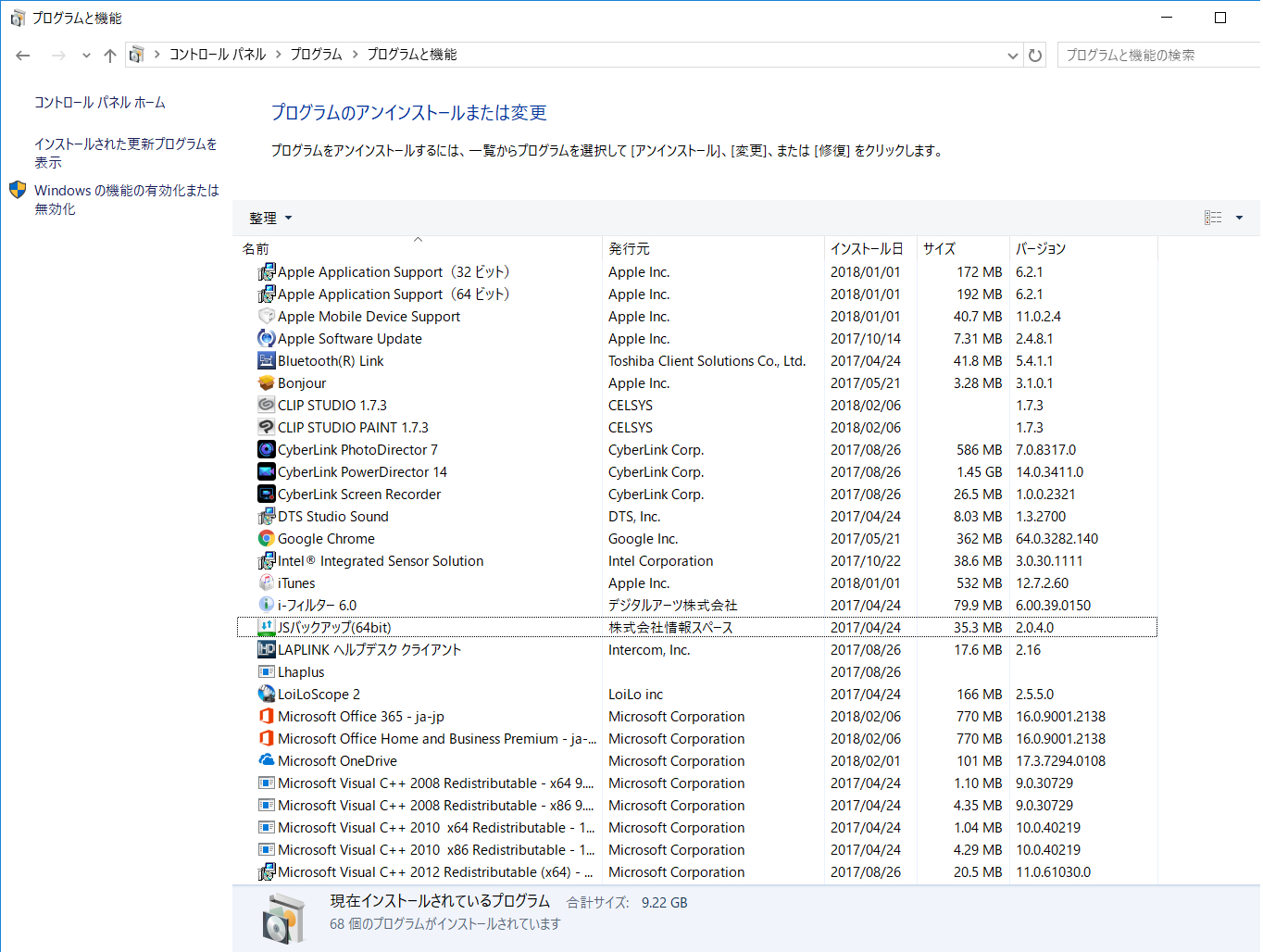Viewport: 1263px width, 952px height.
Task: Go back with the back arrow
Action: coord(23,56)
